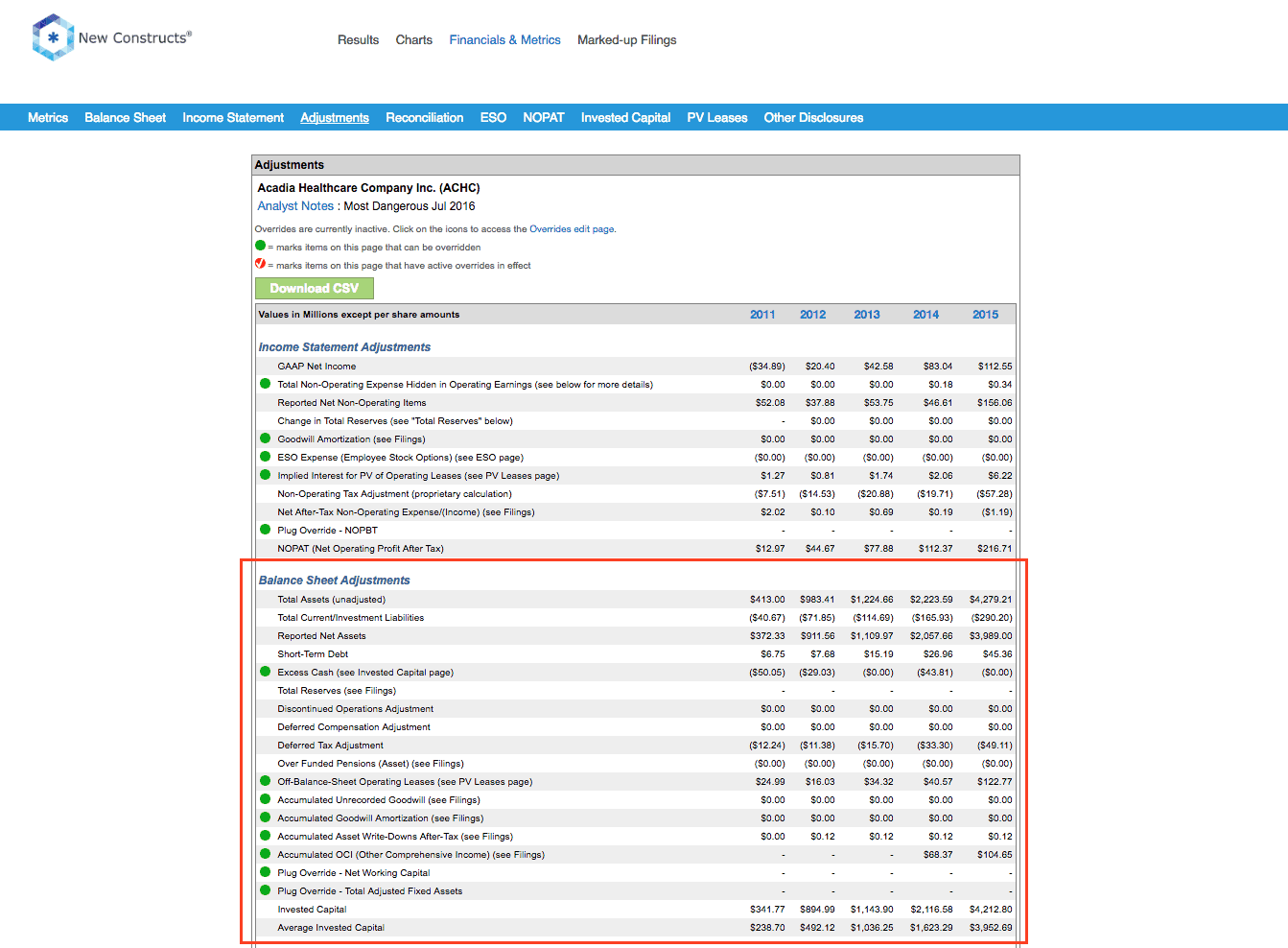
Task: Open the Analyst Notes link
Action: pyautogui.click(x=295, y=206)
